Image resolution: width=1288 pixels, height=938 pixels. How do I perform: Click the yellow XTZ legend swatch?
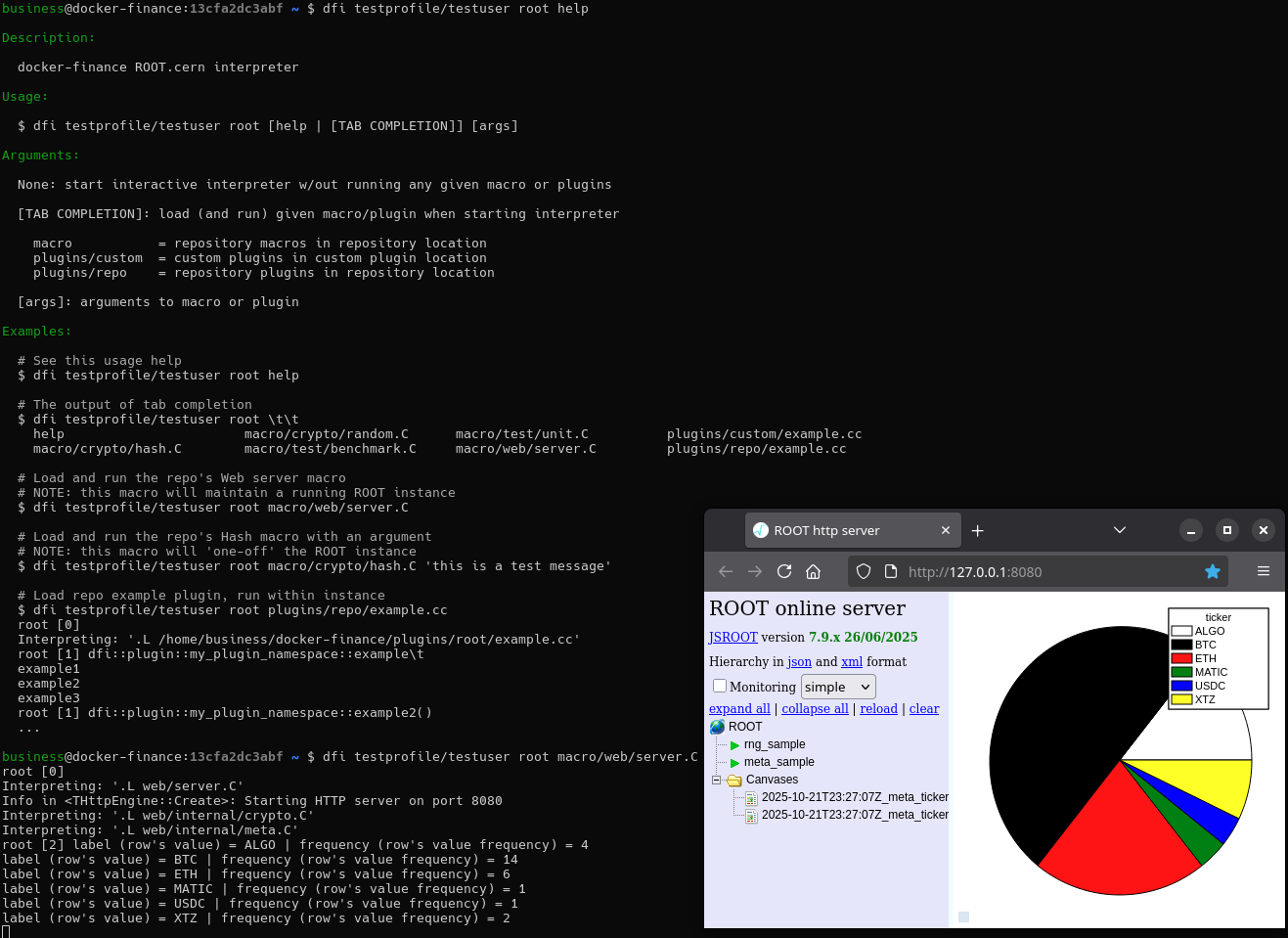click(x=1181, y=699)
